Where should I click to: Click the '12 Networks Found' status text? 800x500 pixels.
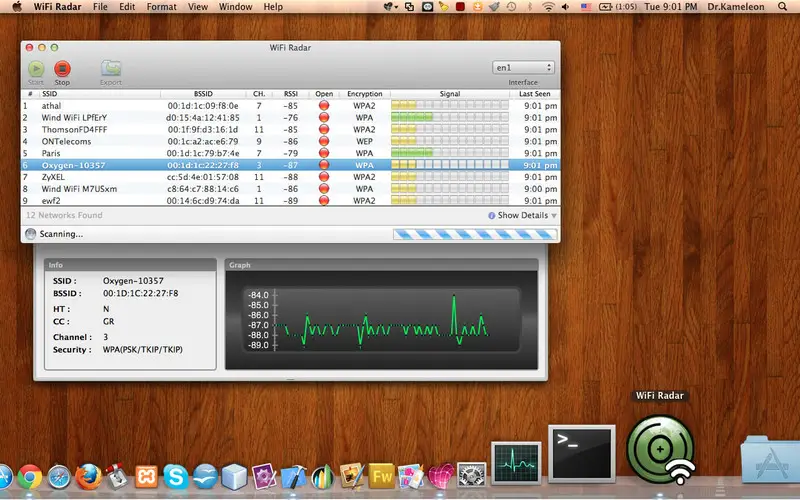tap(64, 215)
